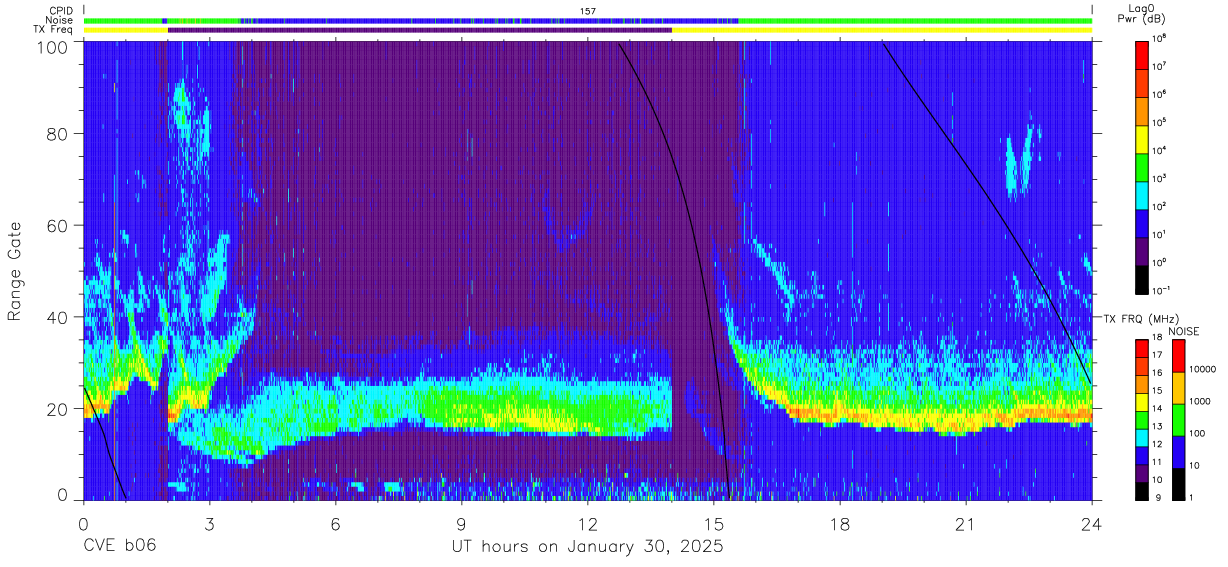Click the NOISE colorbar label 1000

1204,401
